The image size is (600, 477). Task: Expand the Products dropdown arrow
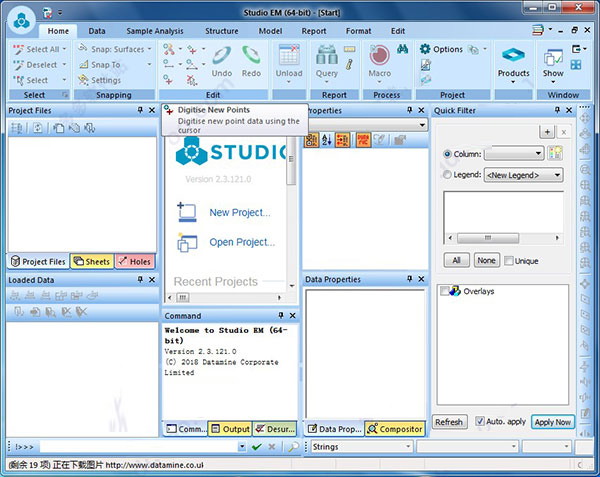513,82
